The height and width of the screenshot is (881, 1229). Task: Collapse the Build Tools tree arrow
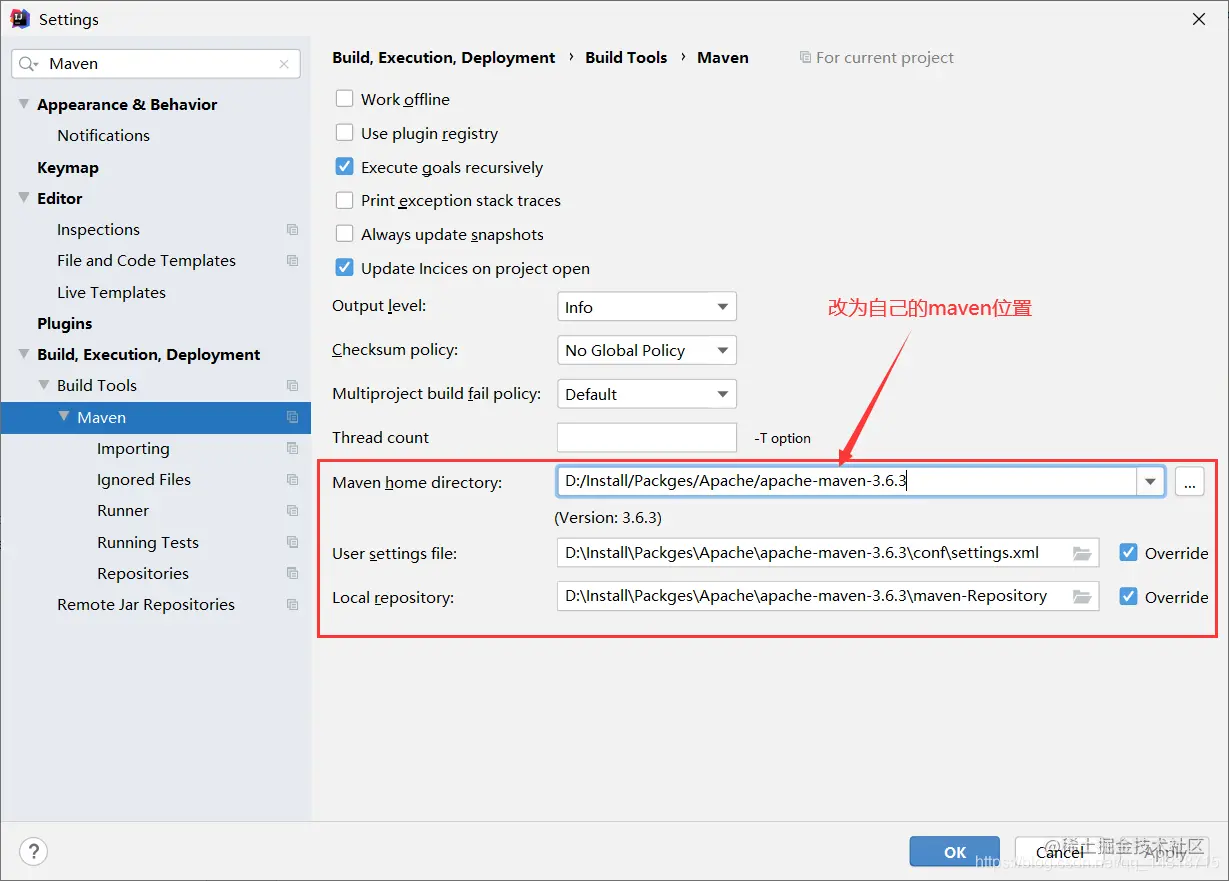click(44, 385)
